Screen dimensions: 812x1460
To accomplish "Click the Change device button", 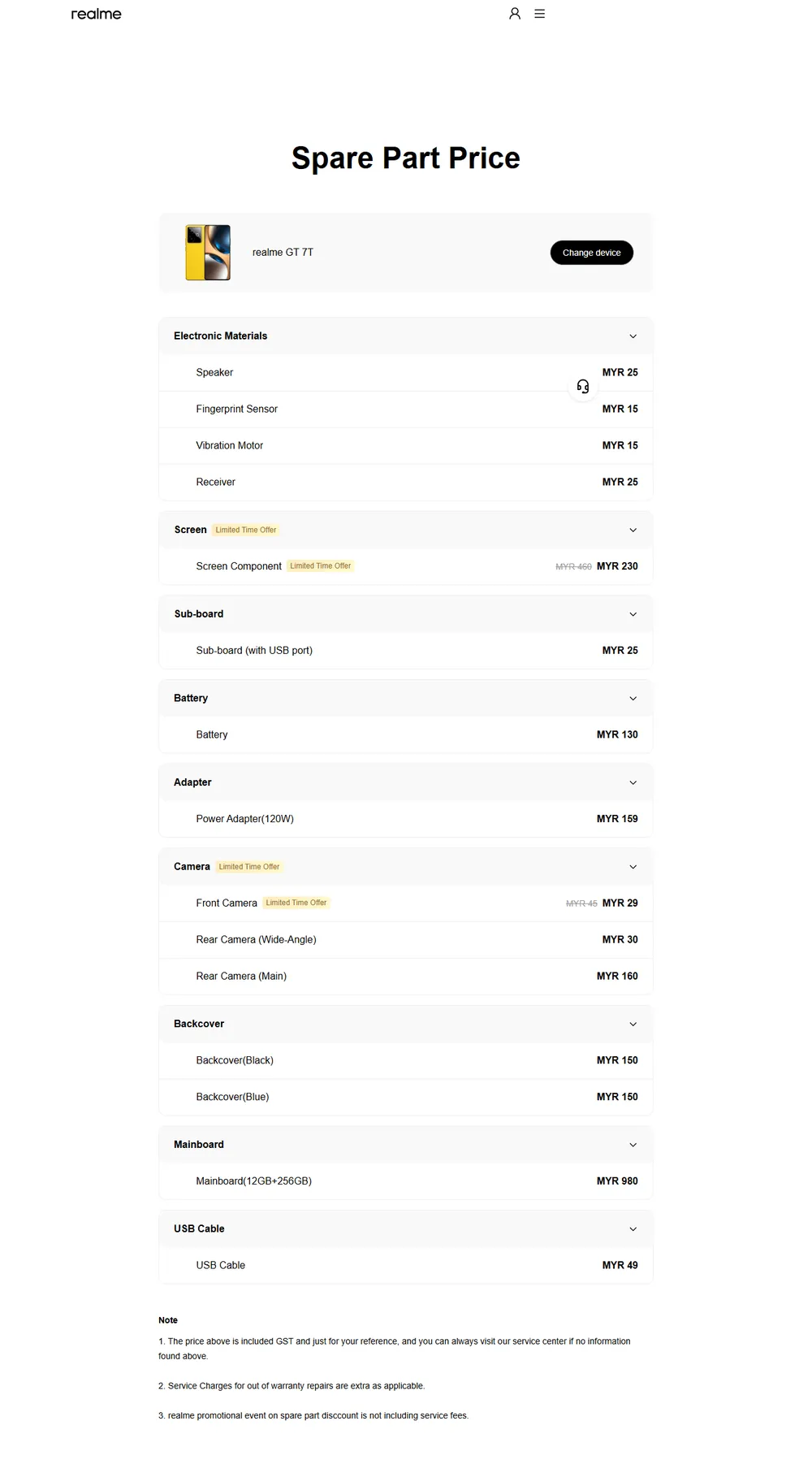I will [592, 253].
